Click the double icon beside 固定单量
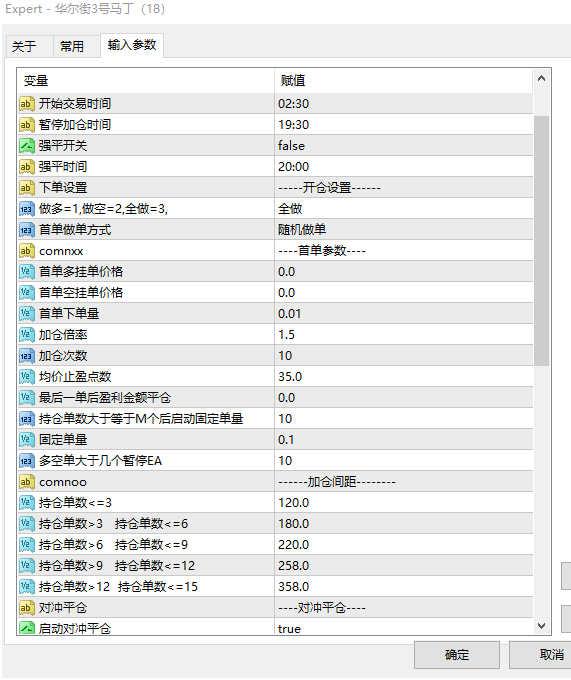The image size is (571, 680). pyautogui.click(x=26, y=440)
